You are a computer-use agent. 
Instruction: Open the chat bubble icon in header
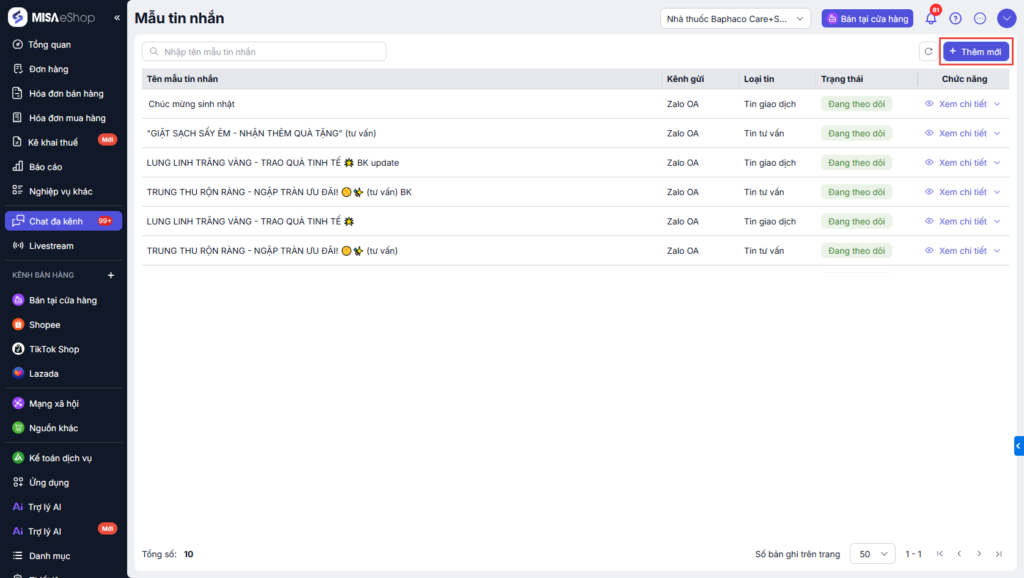tap(980, 18)
